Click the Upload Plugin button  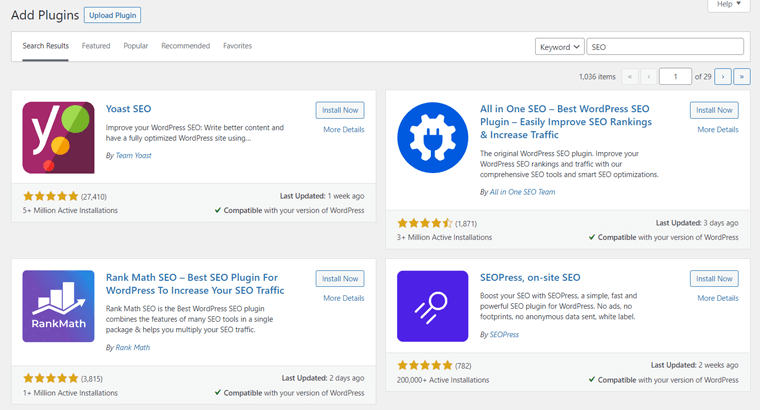click(x=112, y=15)
